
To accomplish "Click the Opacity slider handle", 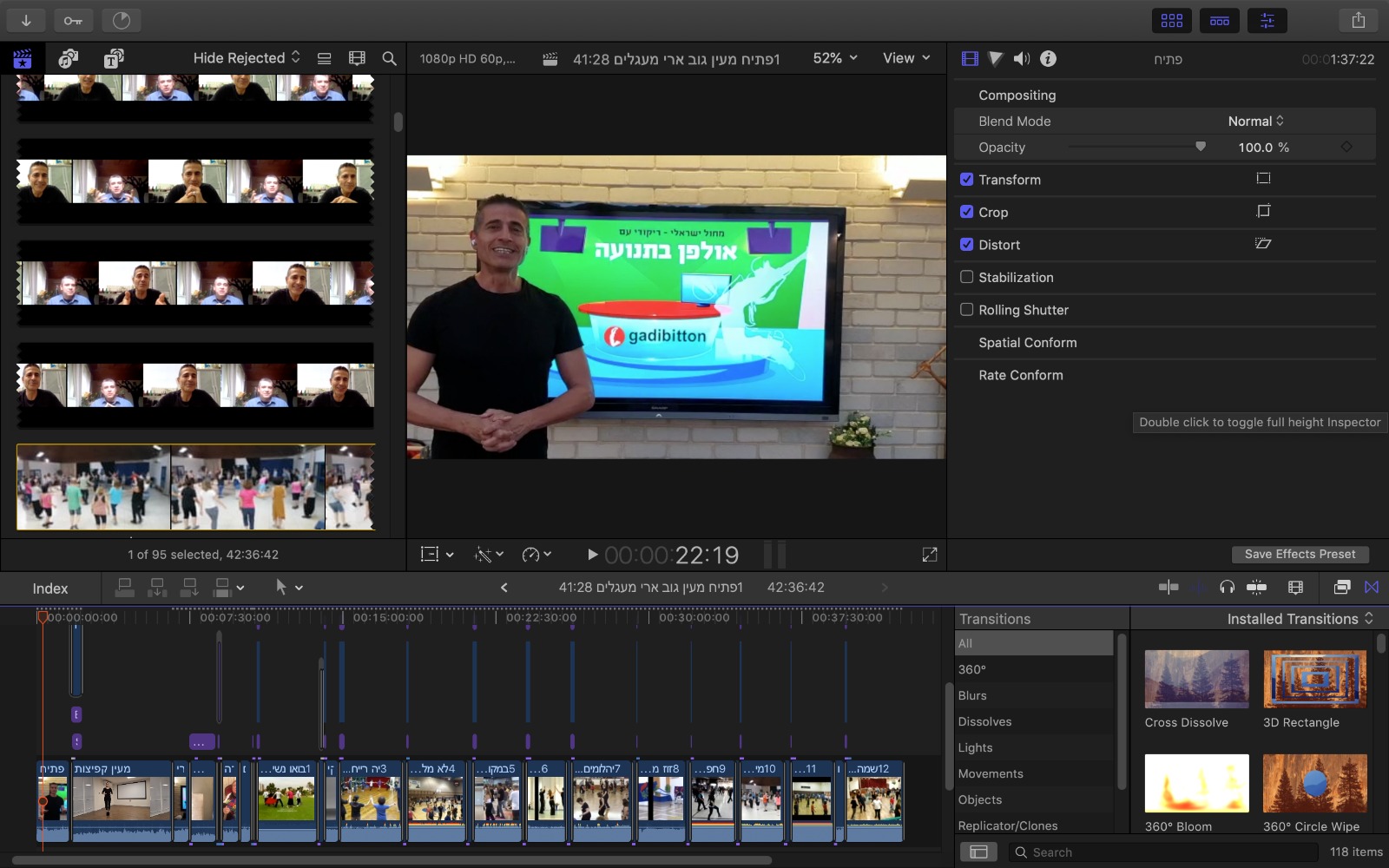I will [1201, 147].
